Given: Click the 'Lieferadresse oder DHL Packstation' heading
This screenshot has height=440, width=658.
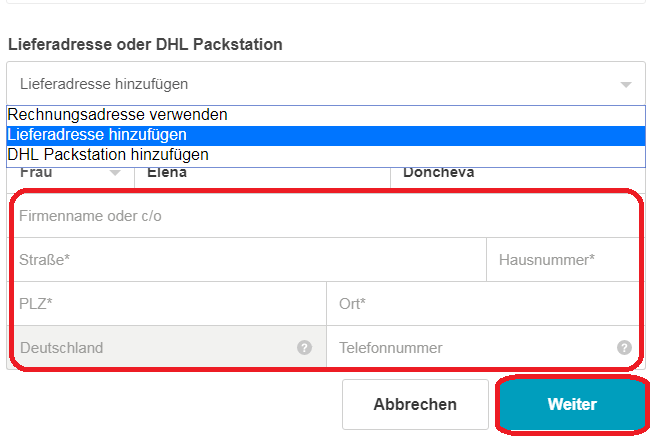Looking at the screenshot, I should coord(145,45).
